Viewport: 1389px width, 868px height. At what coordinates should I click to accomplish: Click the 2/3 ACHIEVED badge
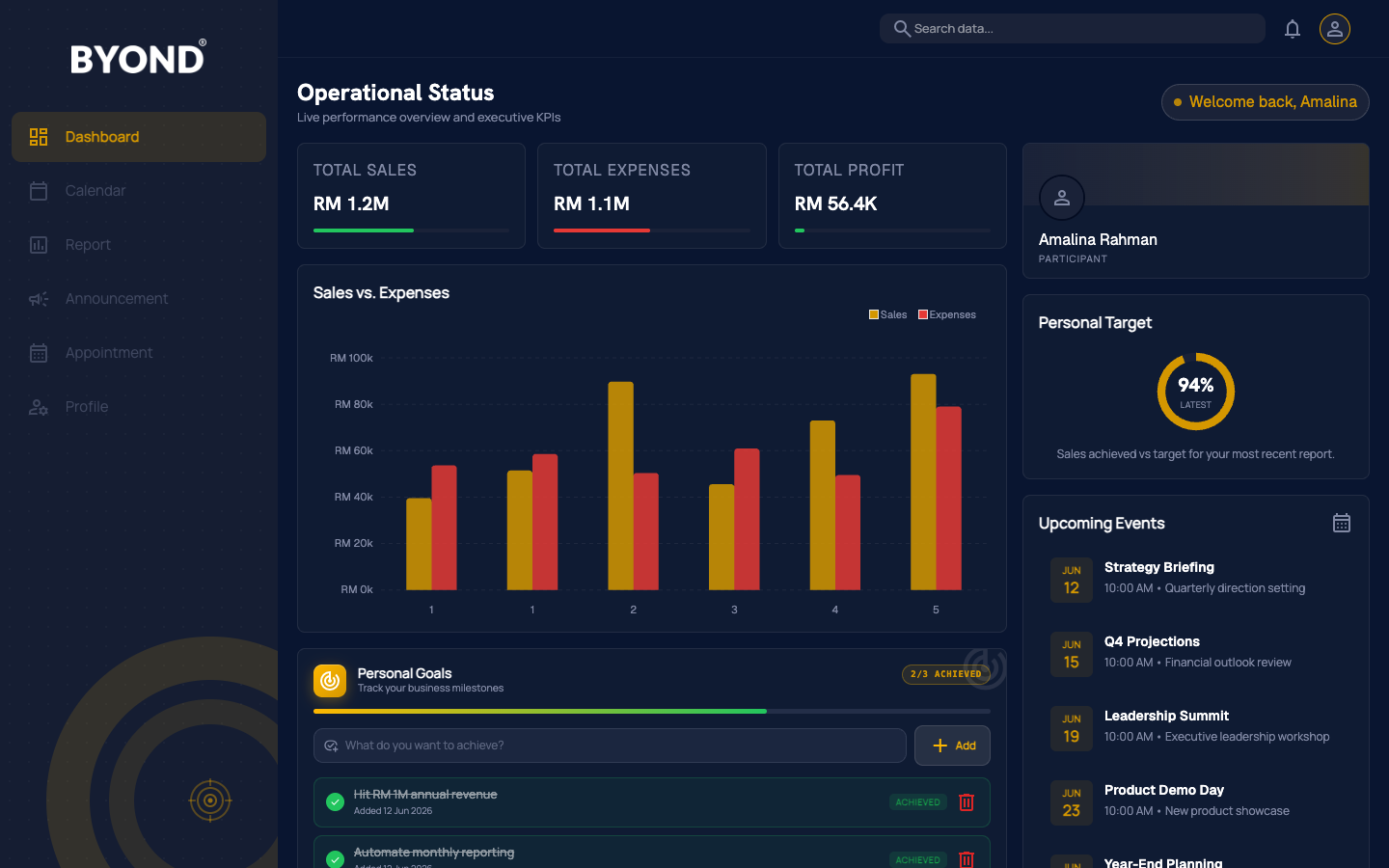point(946,674)
